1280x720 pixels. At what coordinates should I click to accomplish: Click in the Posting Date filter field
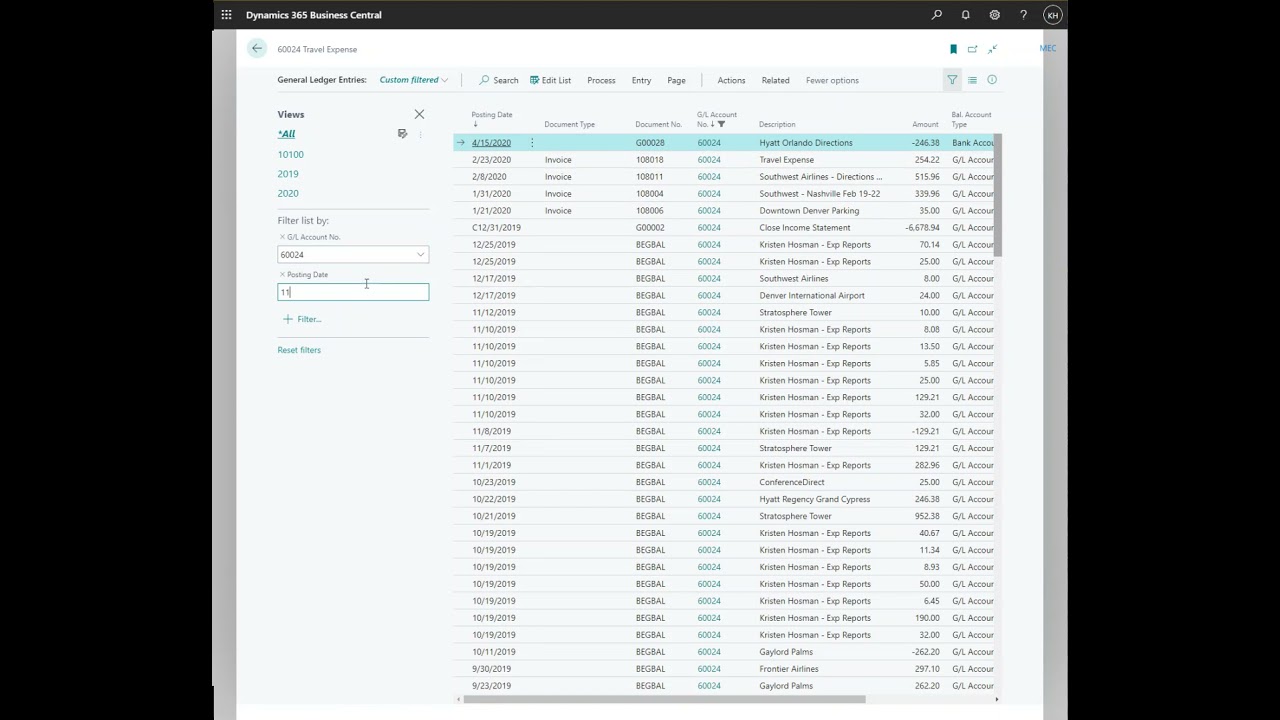353,292
